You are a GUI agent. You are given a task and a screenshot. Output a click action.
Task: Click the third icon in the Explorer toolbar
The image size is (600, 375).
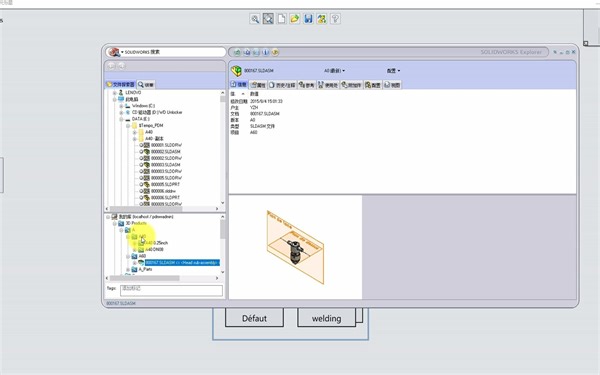pyautogui.click(x=256, y=52)
